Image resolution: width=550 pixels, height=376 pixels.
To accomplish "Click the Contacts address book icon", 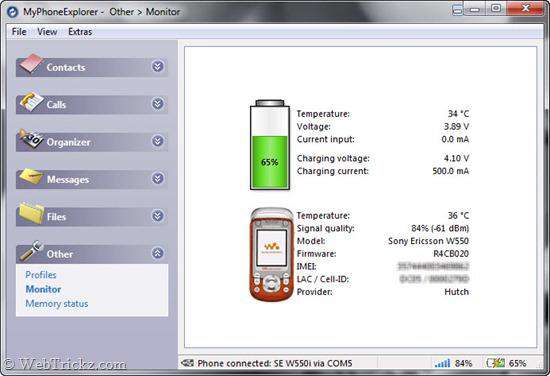I will click(31, 63).
